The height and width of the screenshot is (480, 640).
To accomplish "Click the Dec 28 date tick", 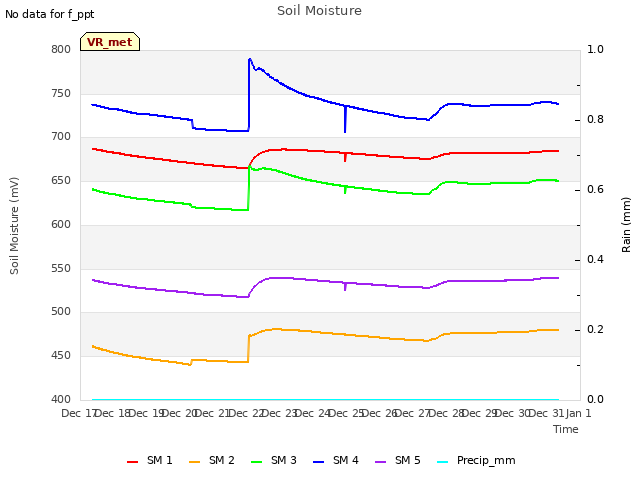I will 447,413.
